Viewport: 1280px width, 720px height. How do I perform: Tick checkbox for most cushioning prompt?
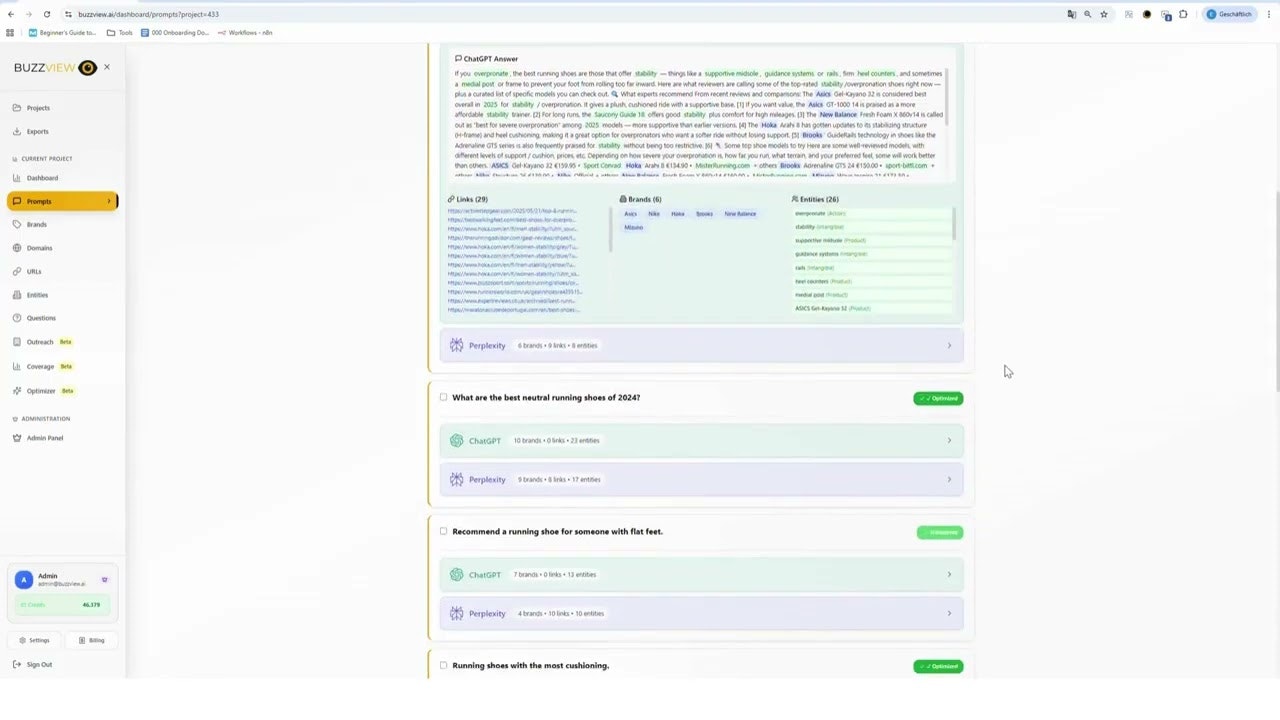point(443,665)
